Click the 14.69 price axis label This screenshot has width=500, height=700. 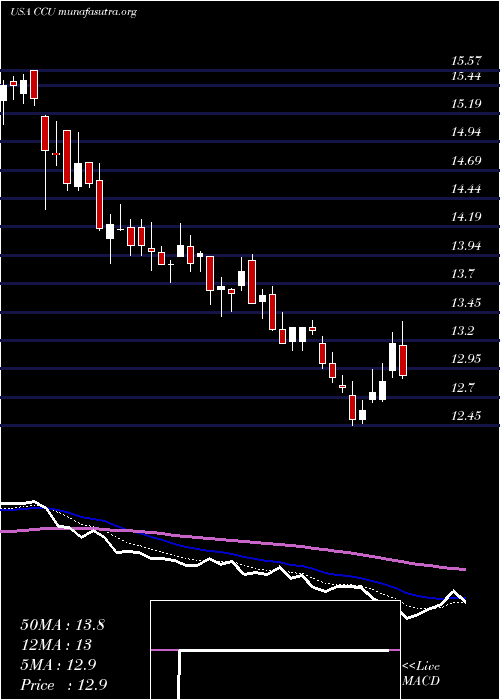point(466,161)
